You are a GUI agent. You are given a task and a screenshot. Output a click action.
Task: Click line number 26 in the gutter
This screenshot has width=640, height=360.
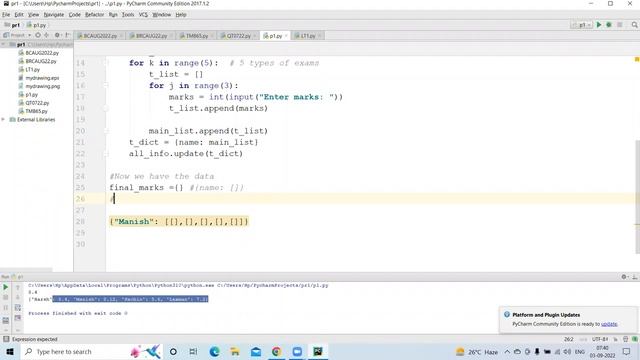pyautogui.click(x=80, y=199)
